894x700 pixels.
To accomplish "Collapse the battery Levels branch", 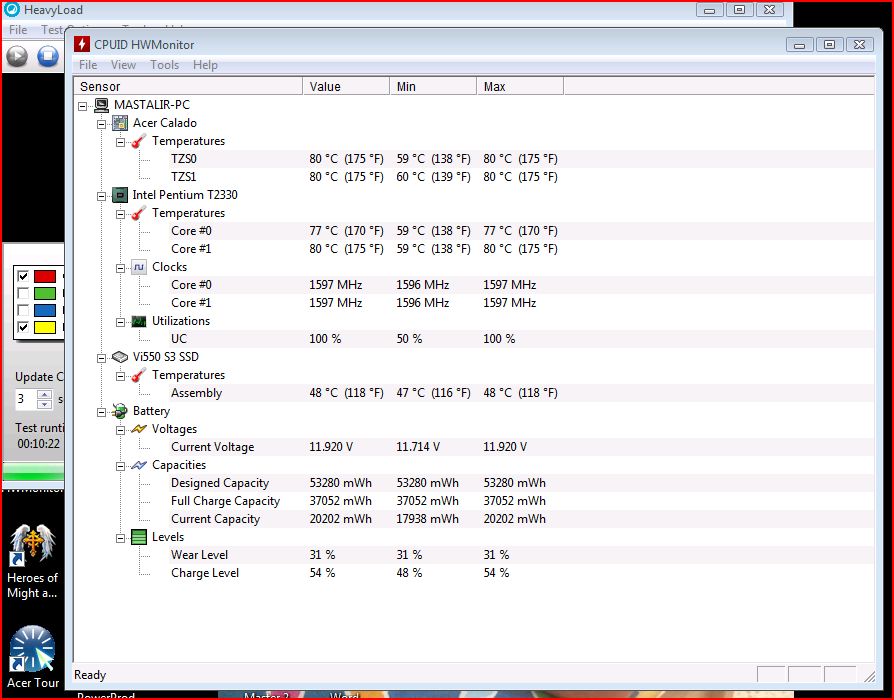I will click(120, 537).
